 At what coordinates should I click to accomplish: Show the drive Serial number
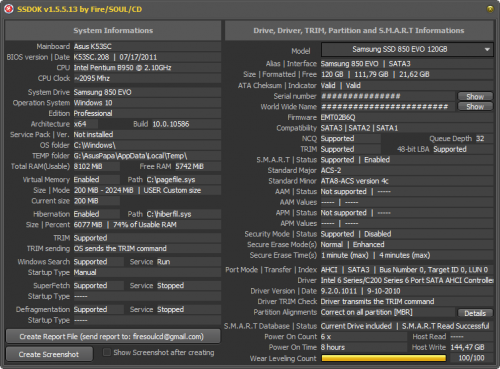(475, 96)
